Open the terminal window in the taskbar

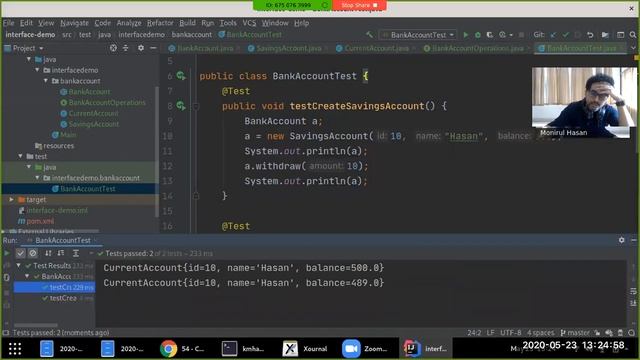point(243,349)
